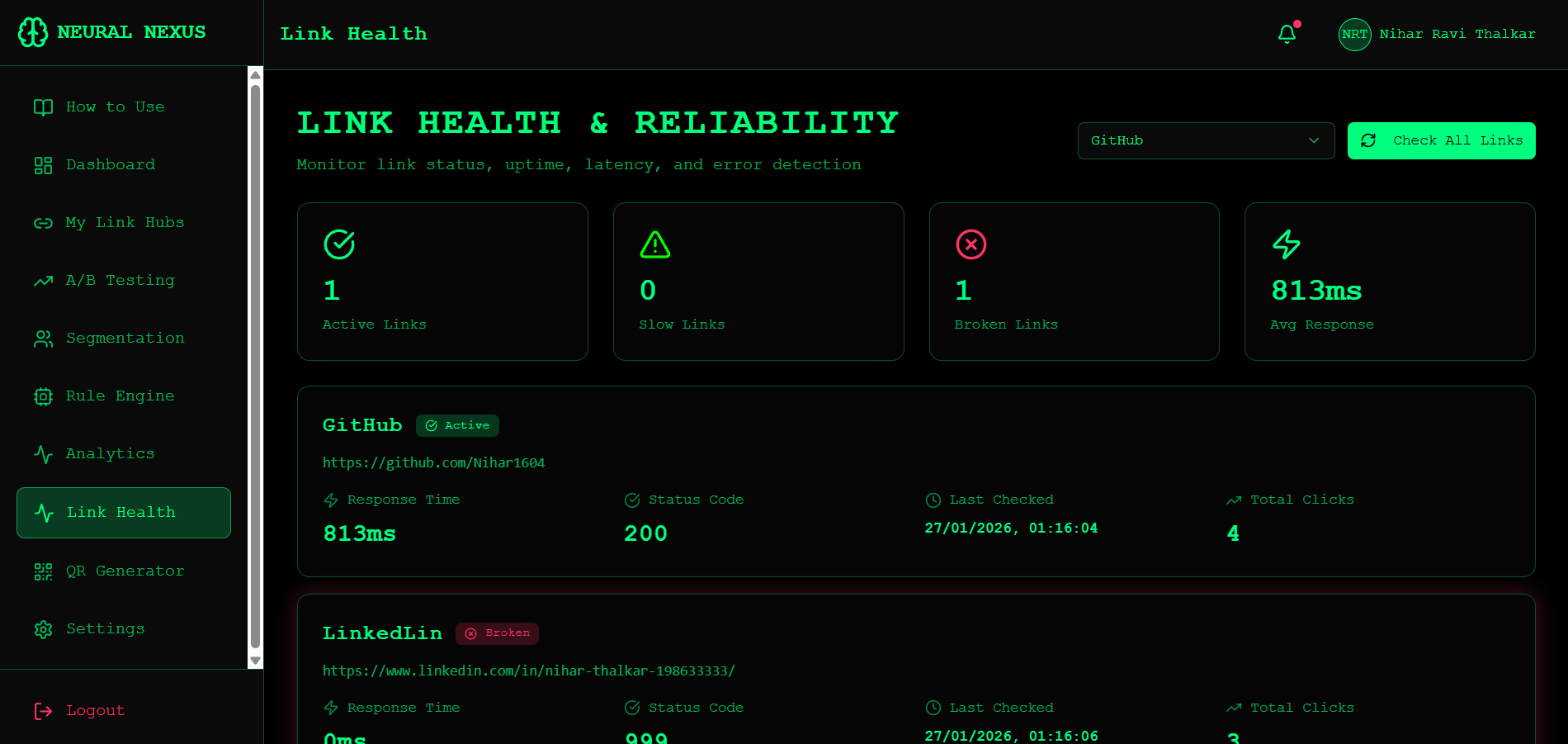Click the Broken Links stat card

1074,282
